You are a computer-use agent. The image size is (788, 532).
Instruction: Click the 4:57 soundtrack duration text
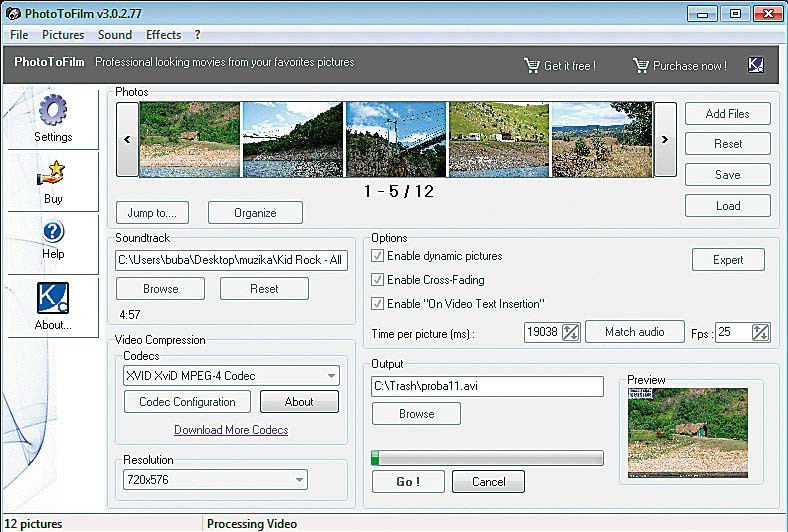(x=130, y=315)
